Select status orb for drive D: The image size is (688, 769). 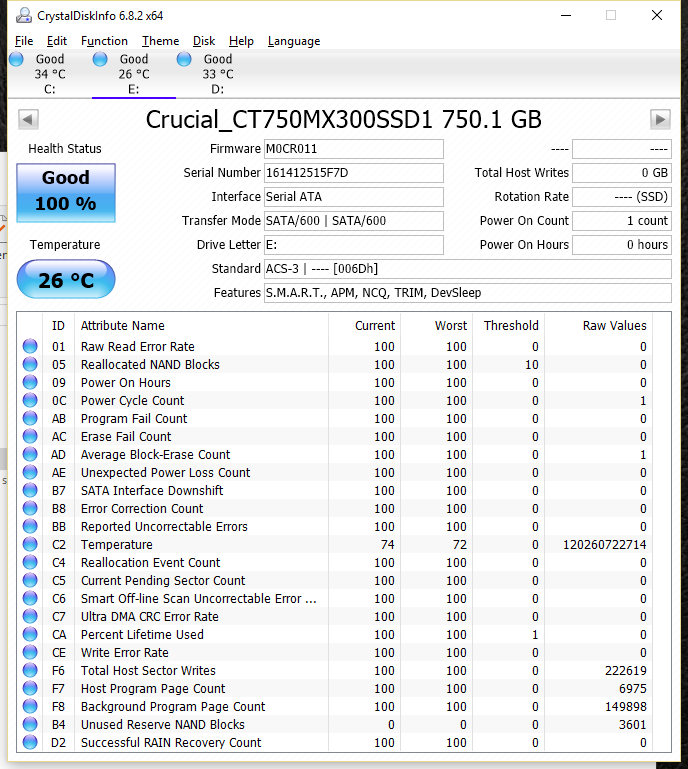184,59
